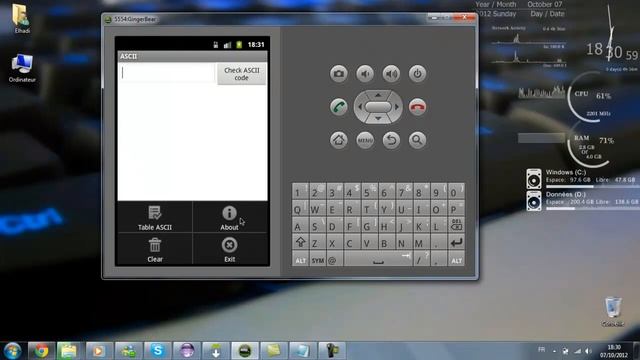This screenshot has width=640, height=360.
Task: Click the emulator Back button
Action: coord(391,140)
